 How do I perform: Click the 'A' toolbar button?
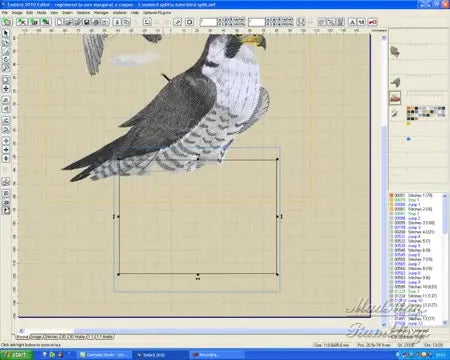[x=352, y=22]
